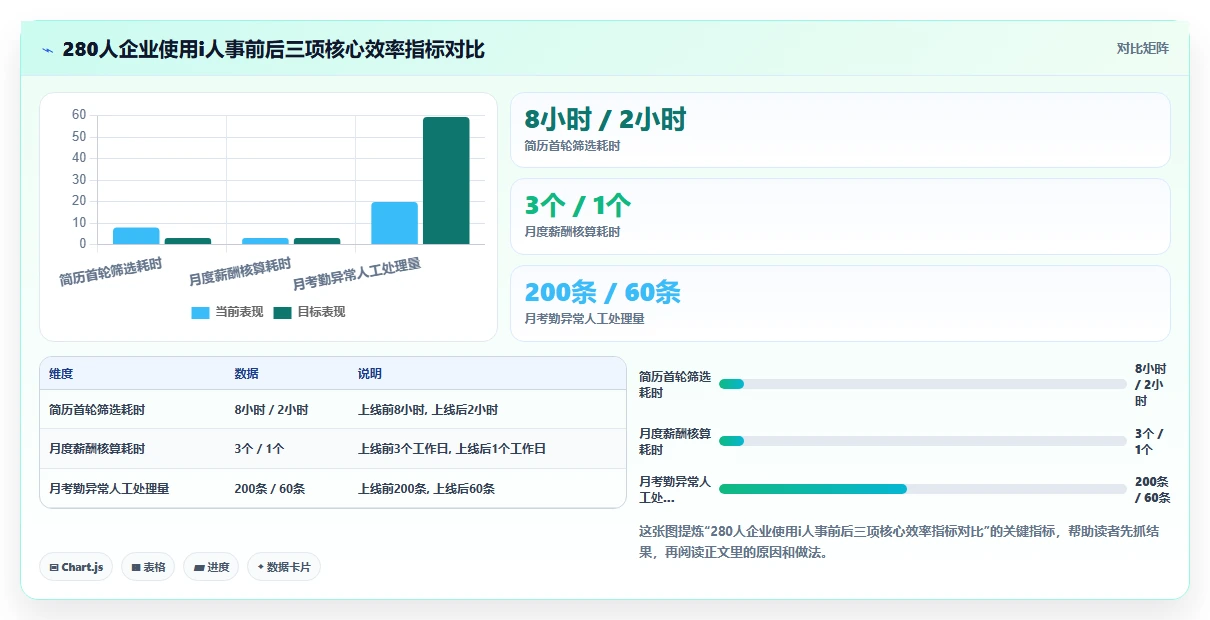This screenshot has width=1210, height=620.
Task: Click the tall green 目标表现 bar for 月考勤异常人工处理量
Action: (x=446, y=180)
